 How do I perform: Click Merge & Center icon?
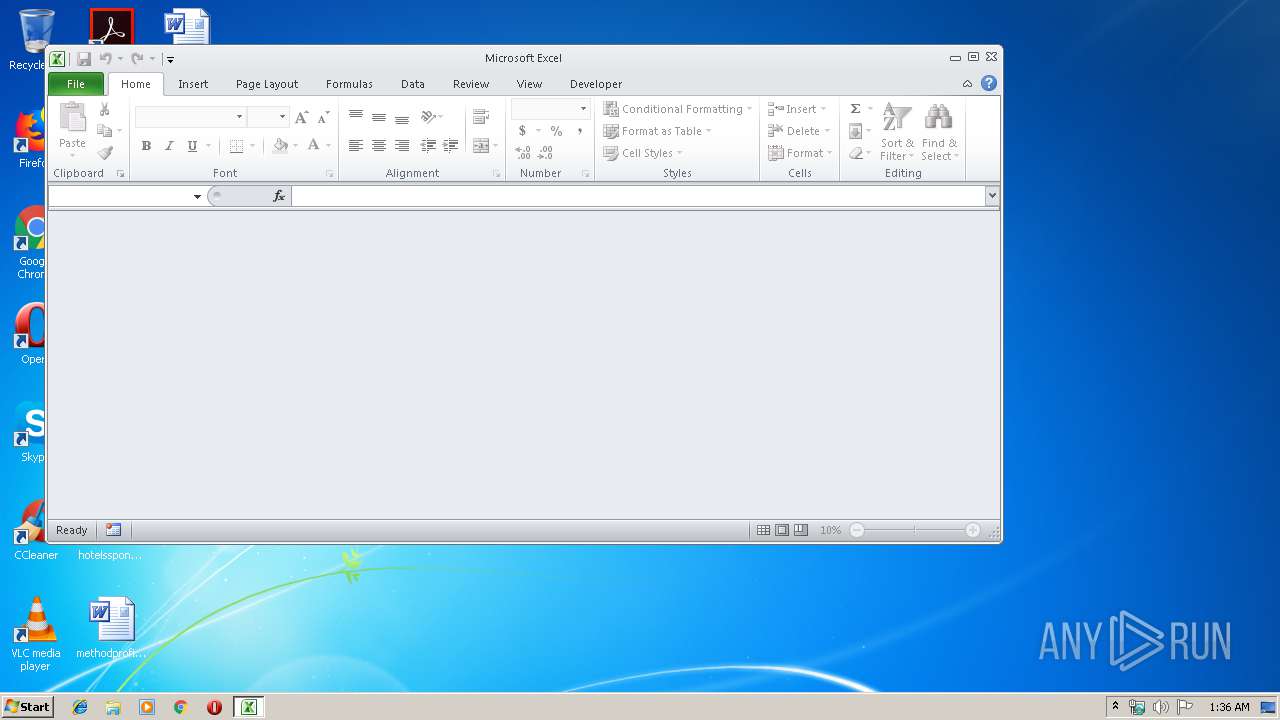(481, 146)
